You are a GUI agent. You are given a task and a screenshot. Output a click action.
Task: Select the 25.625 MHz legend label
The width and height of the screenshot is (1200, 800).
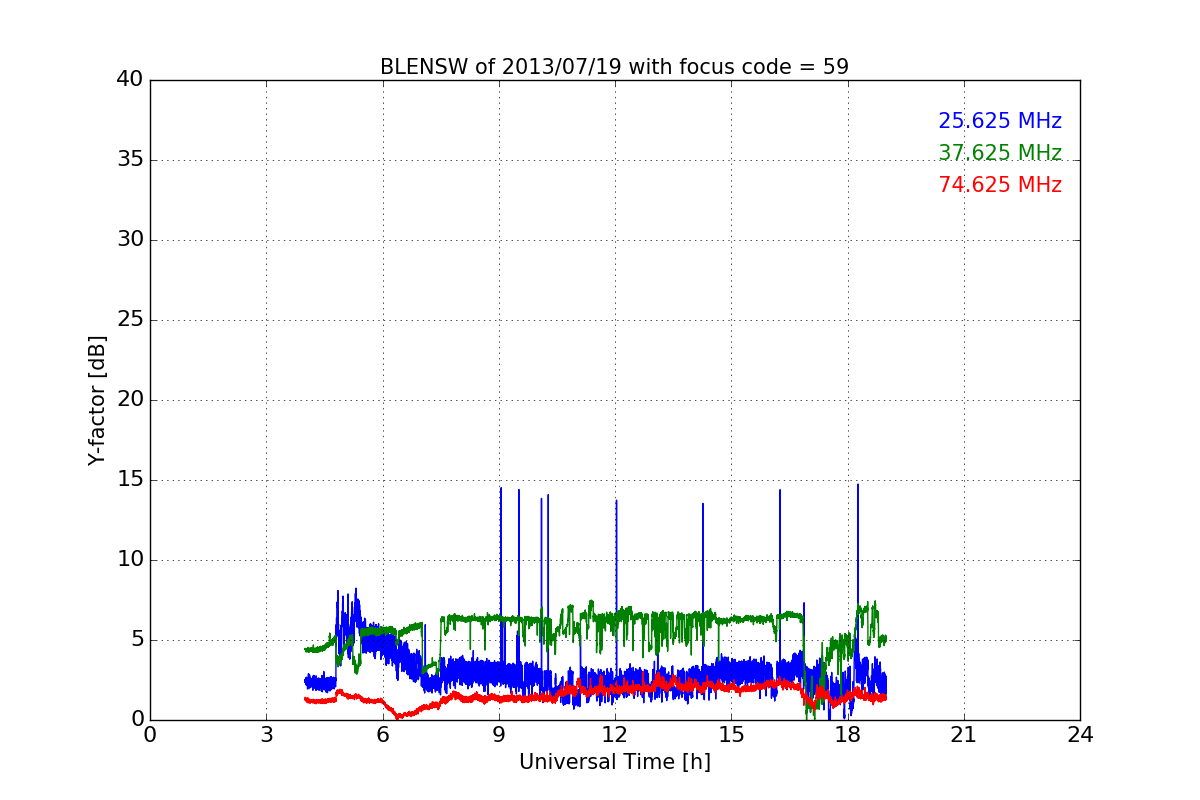tap(1000, 121)
